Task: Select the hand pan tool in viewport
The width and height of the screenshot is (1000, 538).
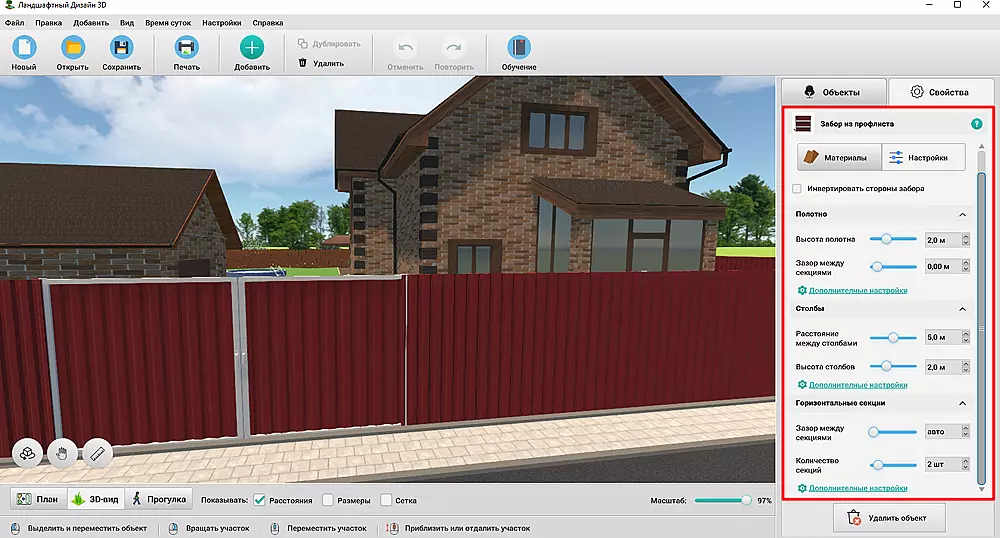Action: pyautogui.click(x=63, y=453)
